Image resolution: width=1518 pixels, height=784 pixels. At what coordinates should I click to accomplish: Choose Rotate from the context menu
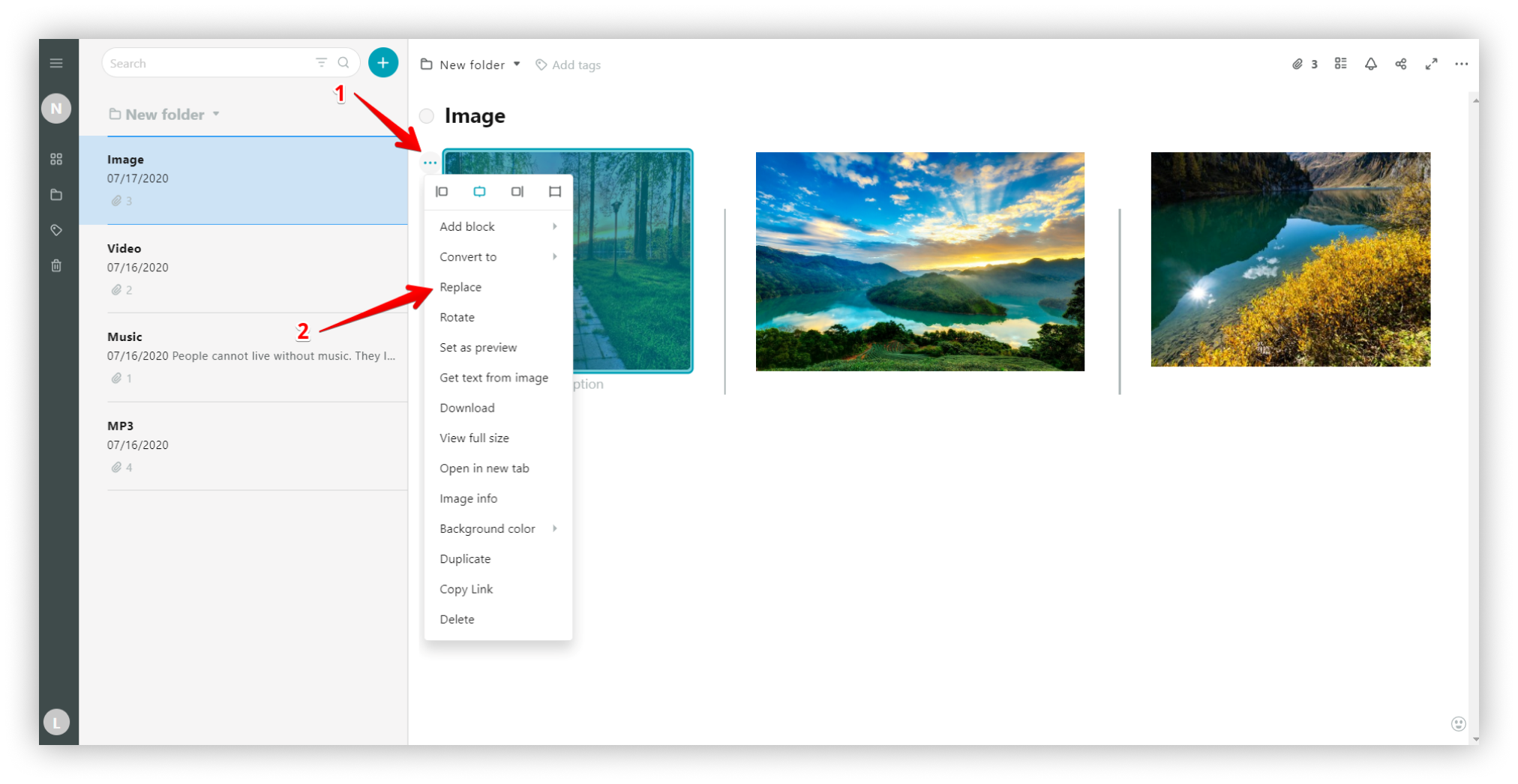(498, 317)
